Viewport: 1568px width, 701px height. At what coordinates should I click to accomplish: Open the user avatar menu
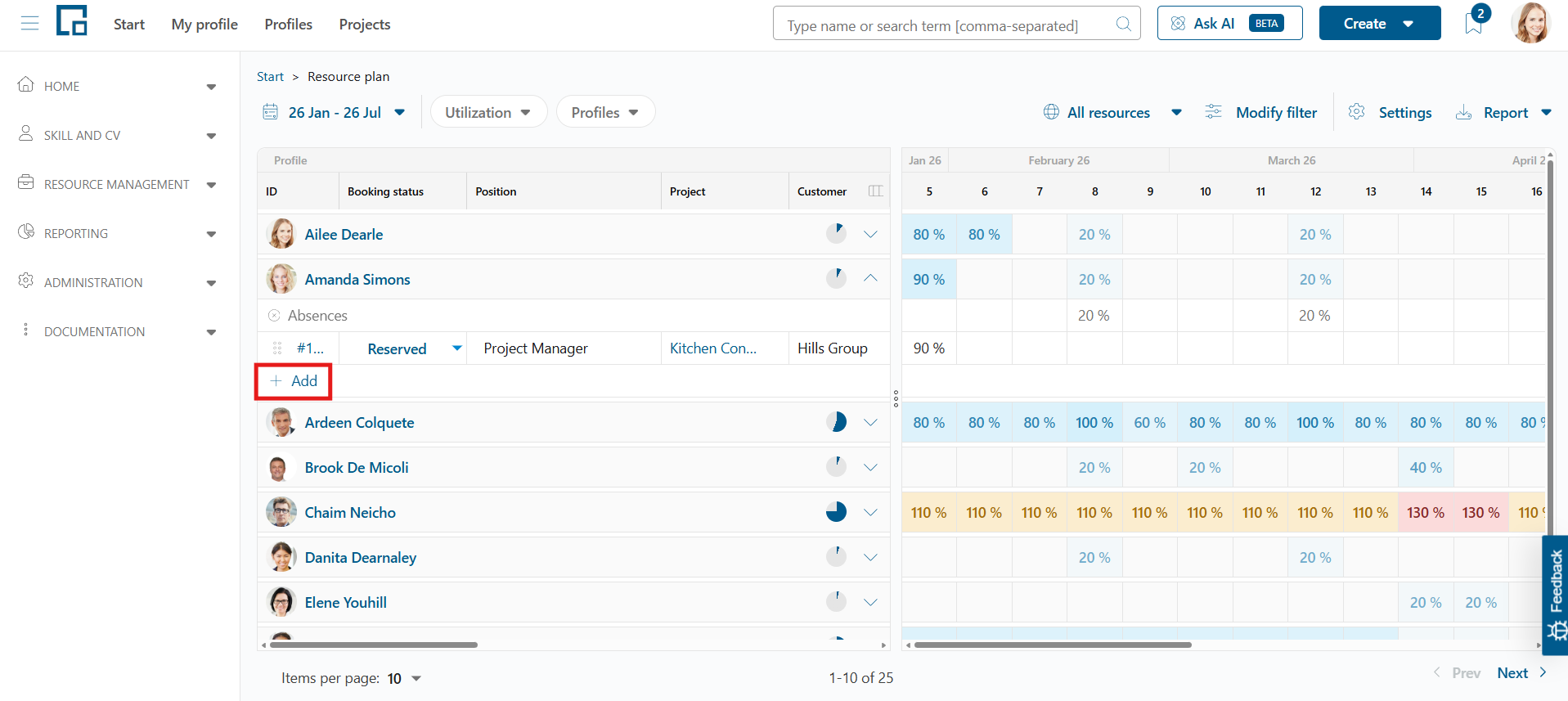pos(1531,23)
